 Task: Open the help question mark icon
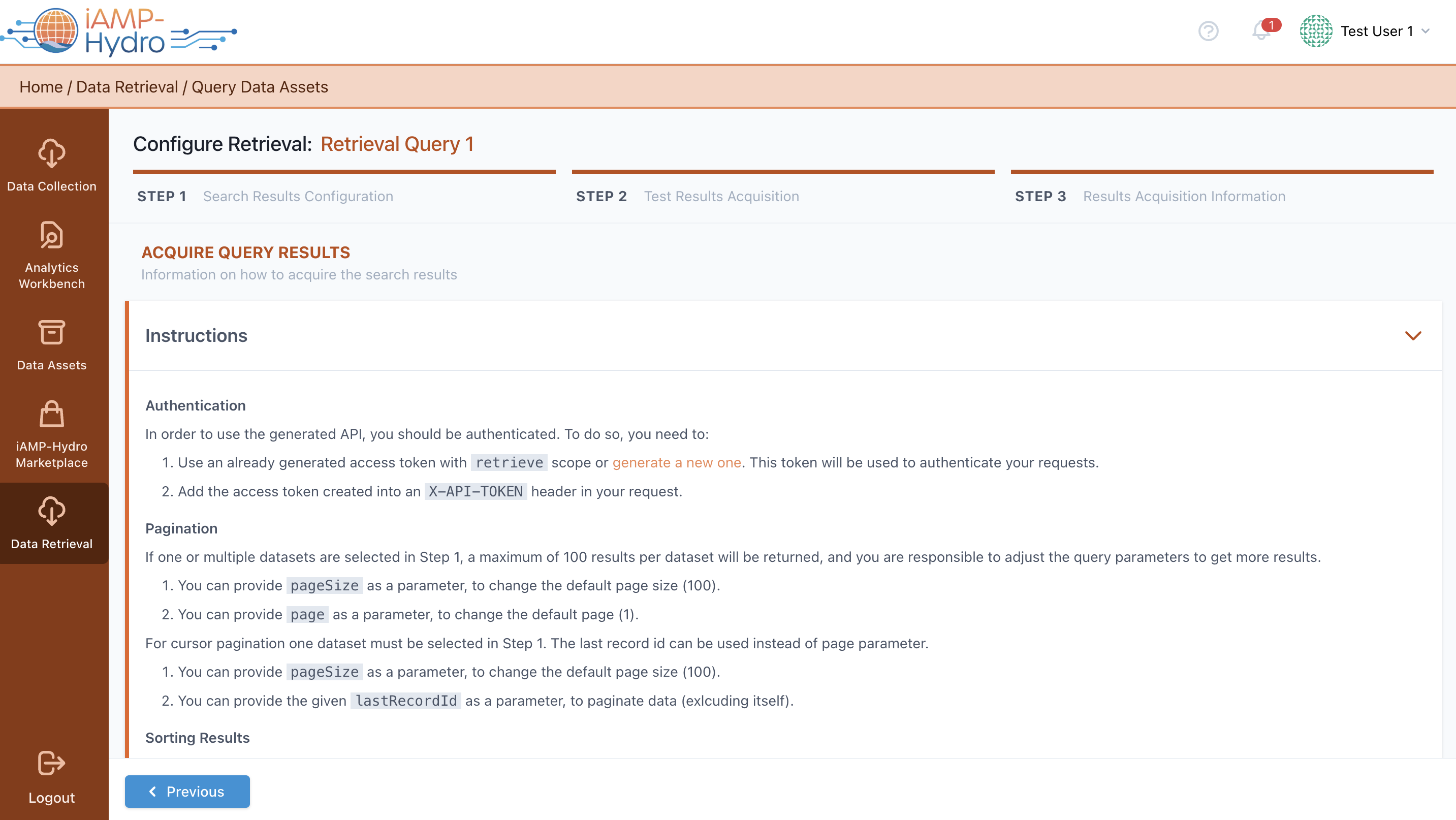pyautogui.click(x=1208, y=31)
